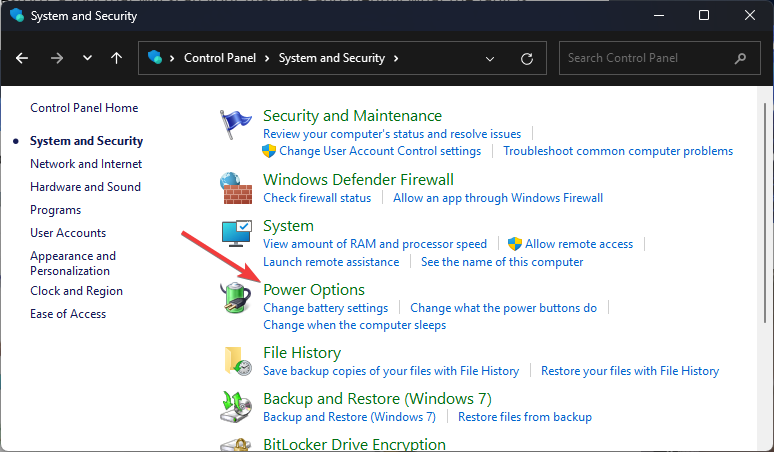Click the Security and Maintenance flag icon
Image resolution: width=774 pixels, height=452 pixels.
coord(235,124)
